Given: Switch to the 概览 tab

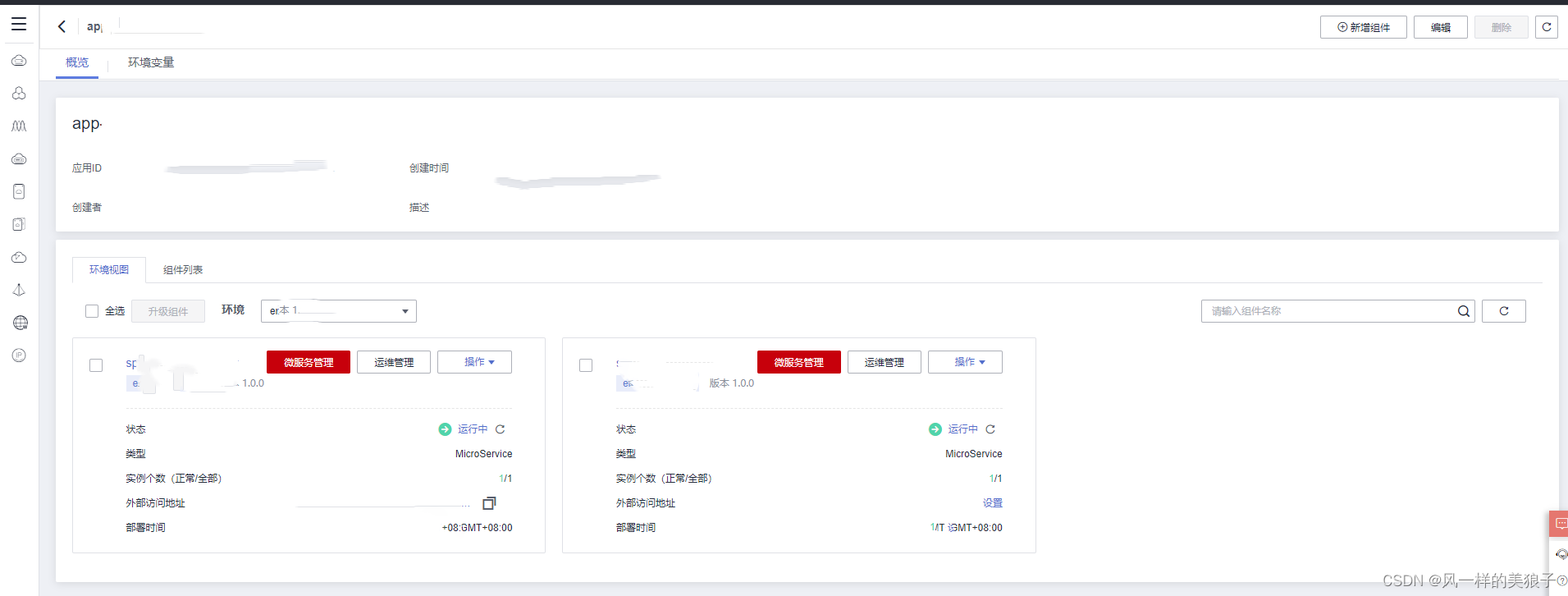Looking at the screenshot, I should pyautogui.click(x=77, y=62).
